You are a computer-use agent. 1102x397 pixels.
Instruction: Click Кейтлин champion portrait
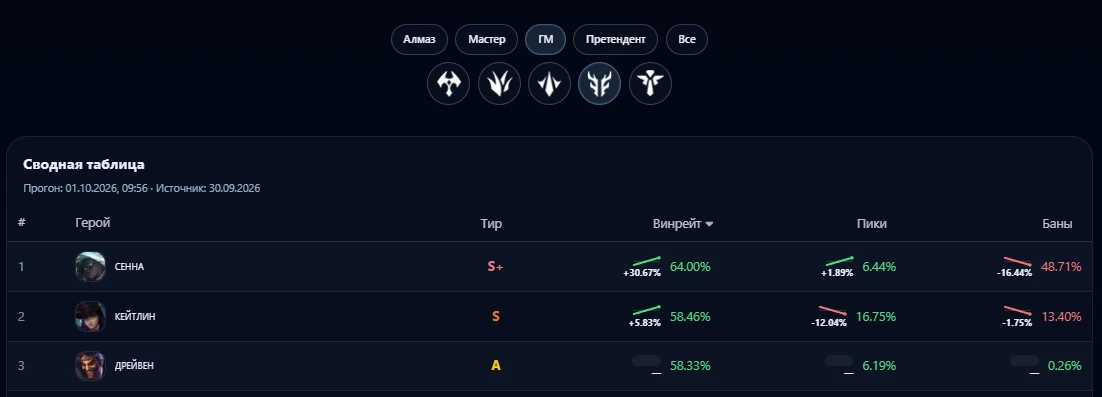[91, 316]
